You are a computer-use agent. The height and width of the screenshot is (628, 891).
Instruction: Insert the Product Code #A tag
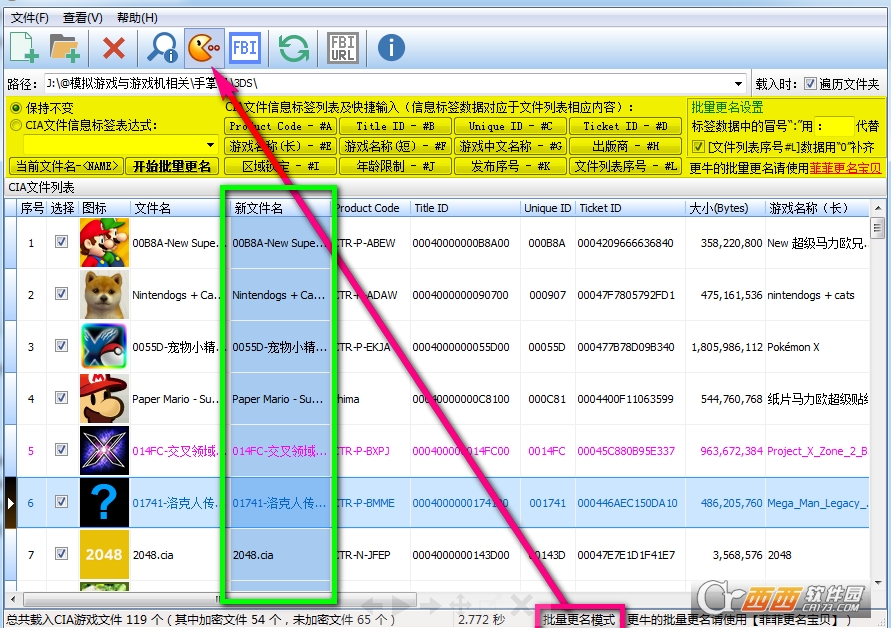click(x=280, y=126)
